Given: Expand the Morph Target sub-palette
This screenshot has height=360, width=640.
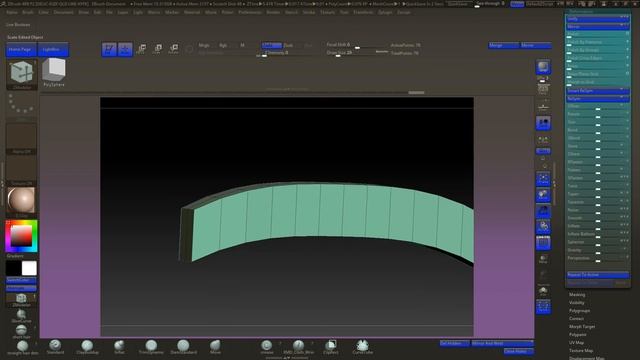Looking at the screenshot, I should (582, 327).
